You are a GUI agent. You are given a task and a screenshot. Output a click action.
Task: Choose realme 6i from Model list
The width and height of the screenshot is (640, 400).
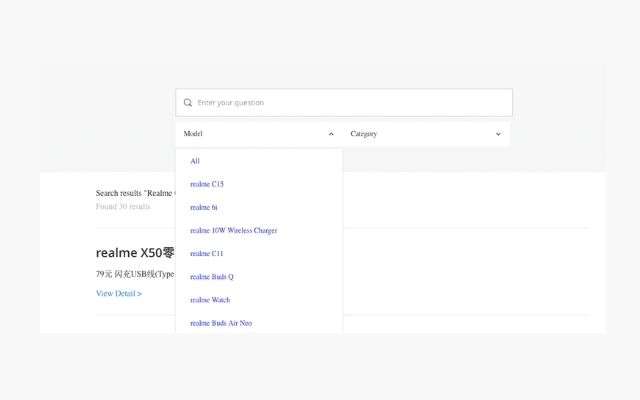204,207
